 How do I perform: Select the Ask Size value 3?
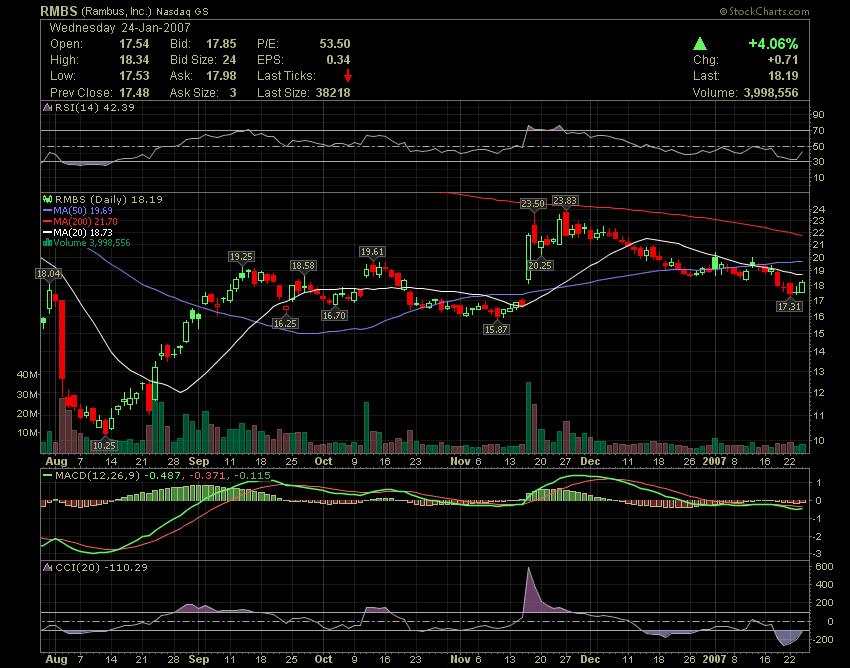click(x=233, y=93)
